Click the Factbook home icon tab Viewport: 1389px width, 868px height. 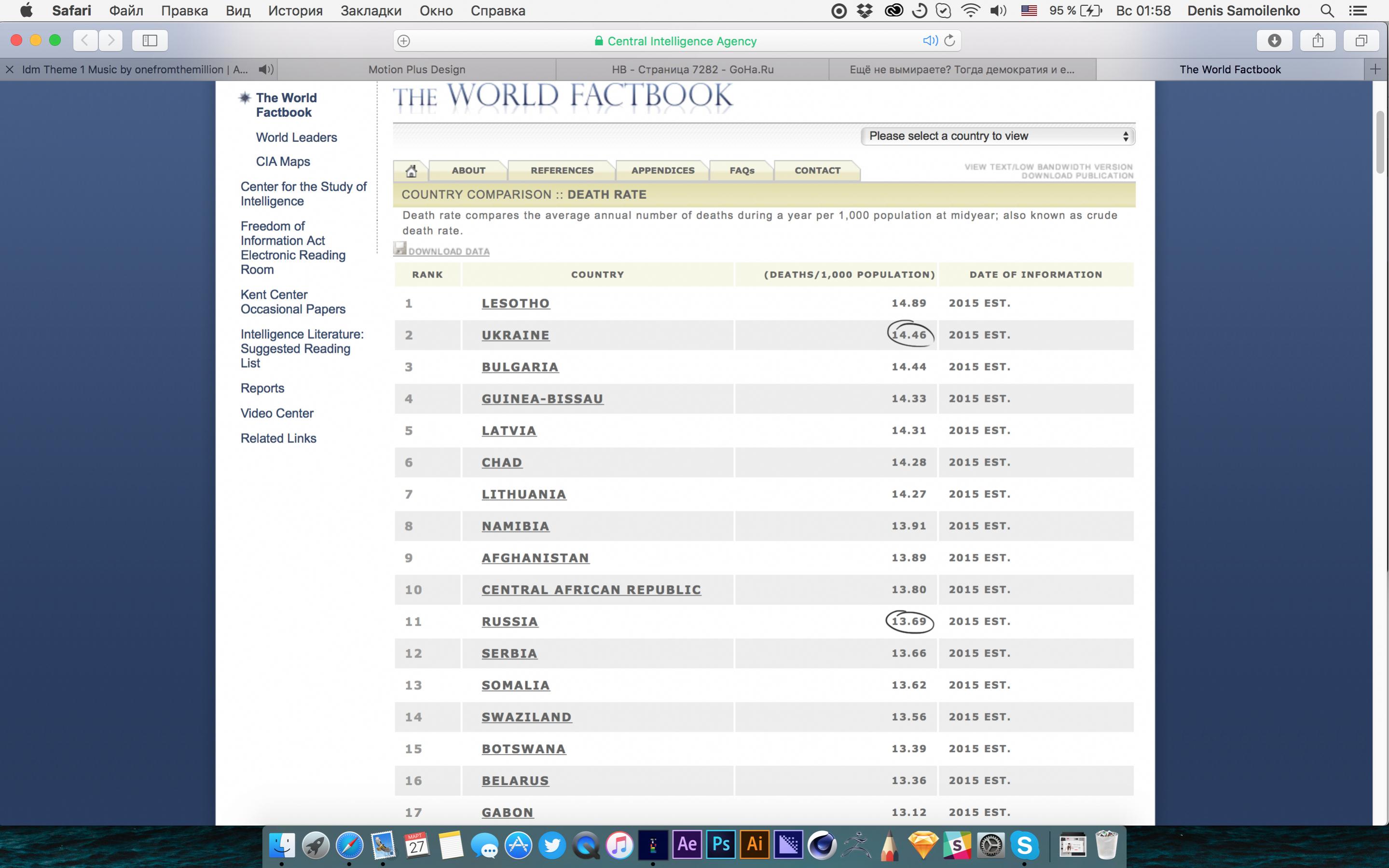tap(411, 170)
